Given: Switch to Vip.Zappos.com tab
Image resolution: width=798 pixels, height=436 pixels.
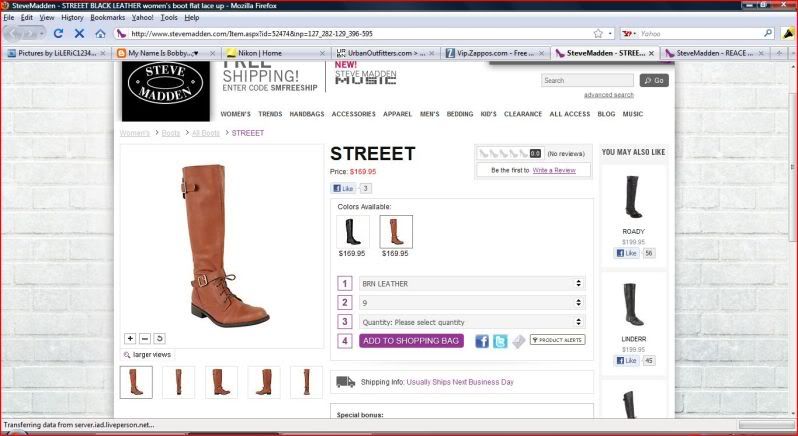Looking at the screenshot, I should pos(495,53).
